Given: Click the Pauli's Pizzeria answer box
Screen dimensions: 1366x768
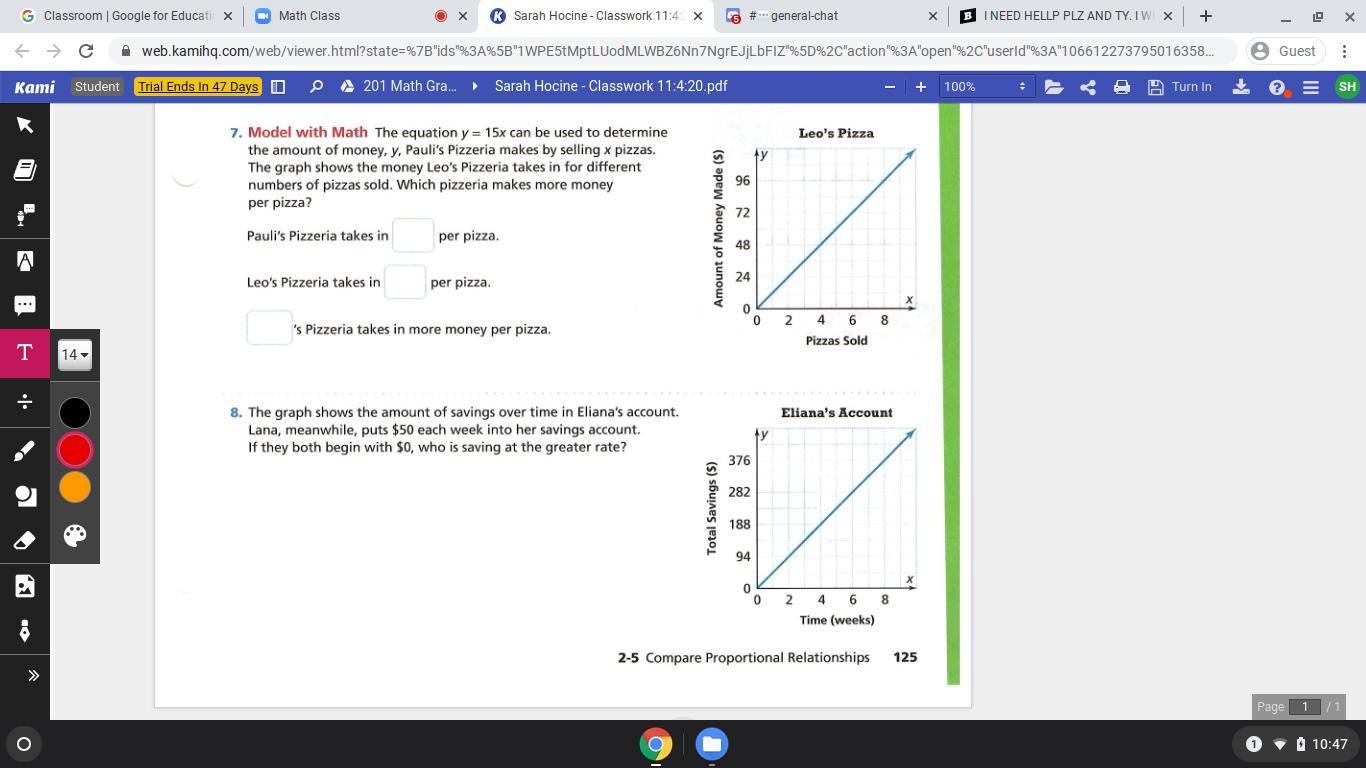Looking at the screenshot, I should tap(413, 235).
